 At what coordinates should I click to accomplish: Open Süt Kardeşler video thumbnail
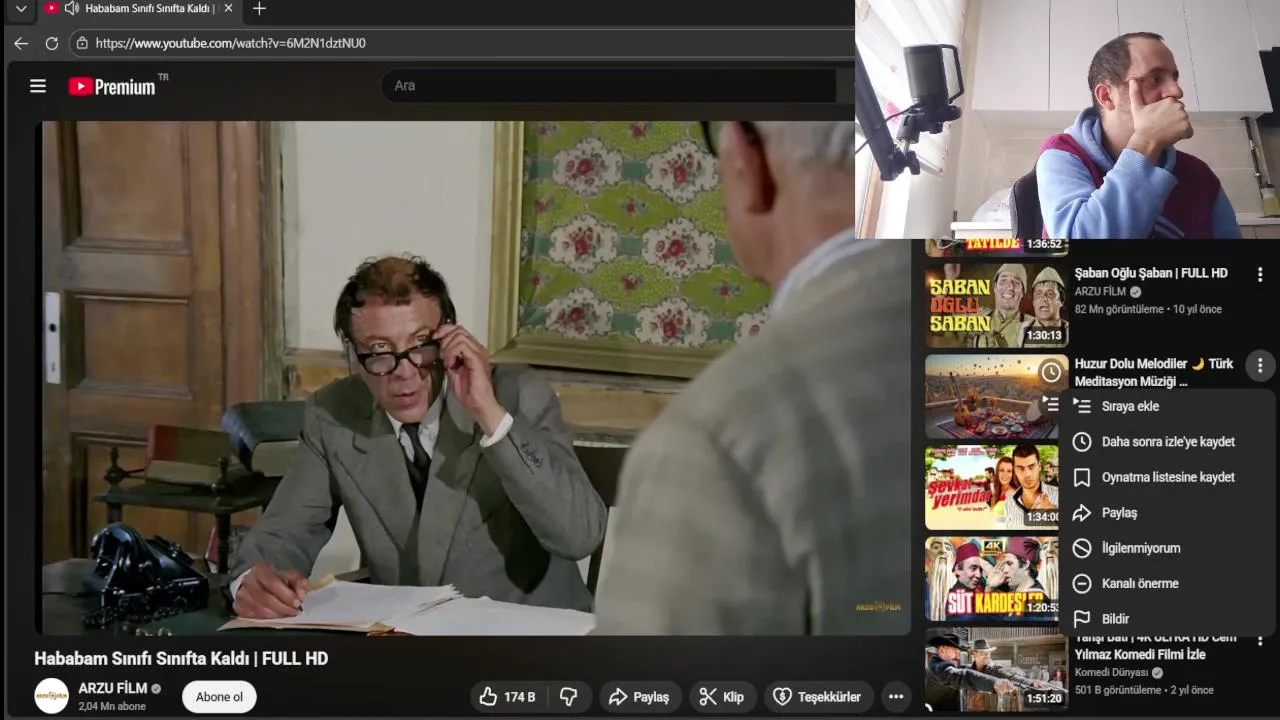click(x=991, y=579)
